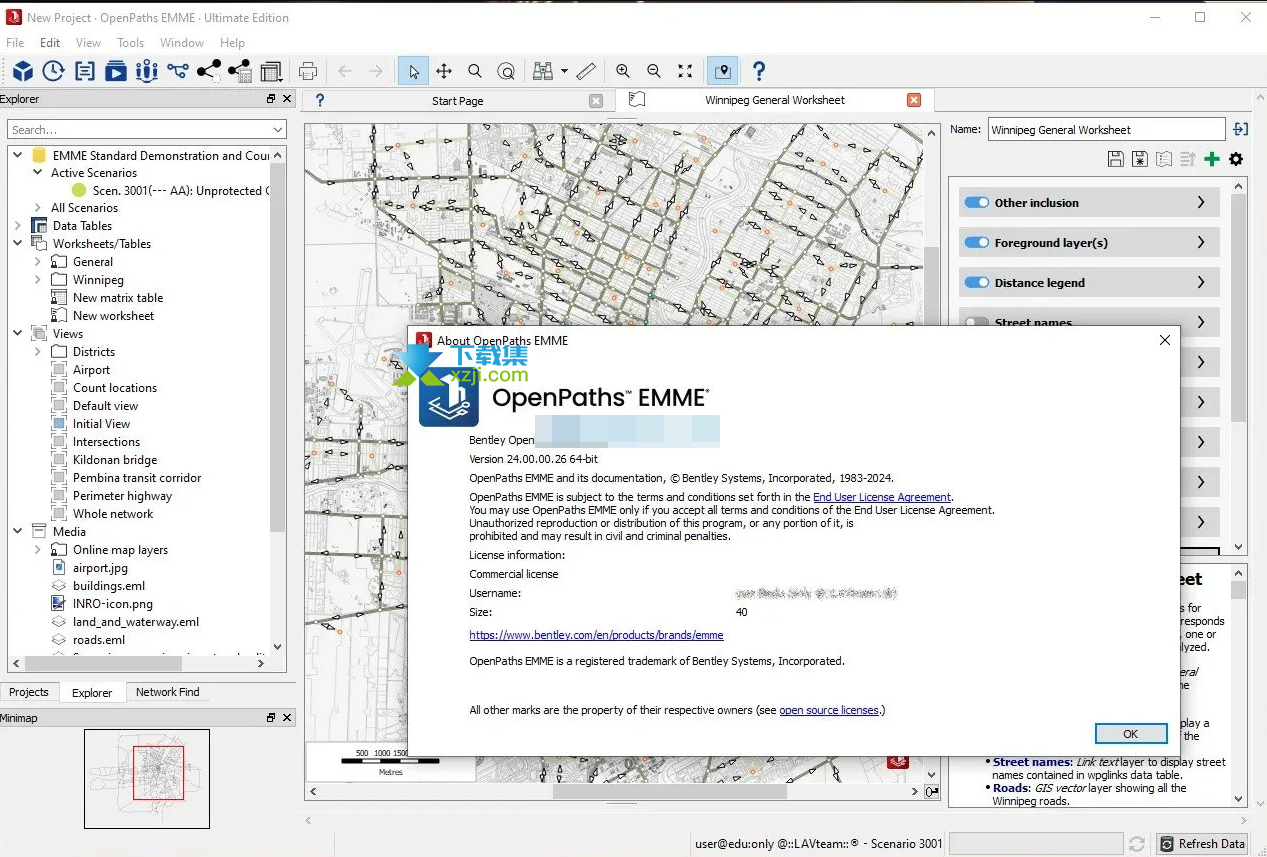Expand the Distance legend chevron
This screenshot has width=1267, height=857.
[1201, 282]
